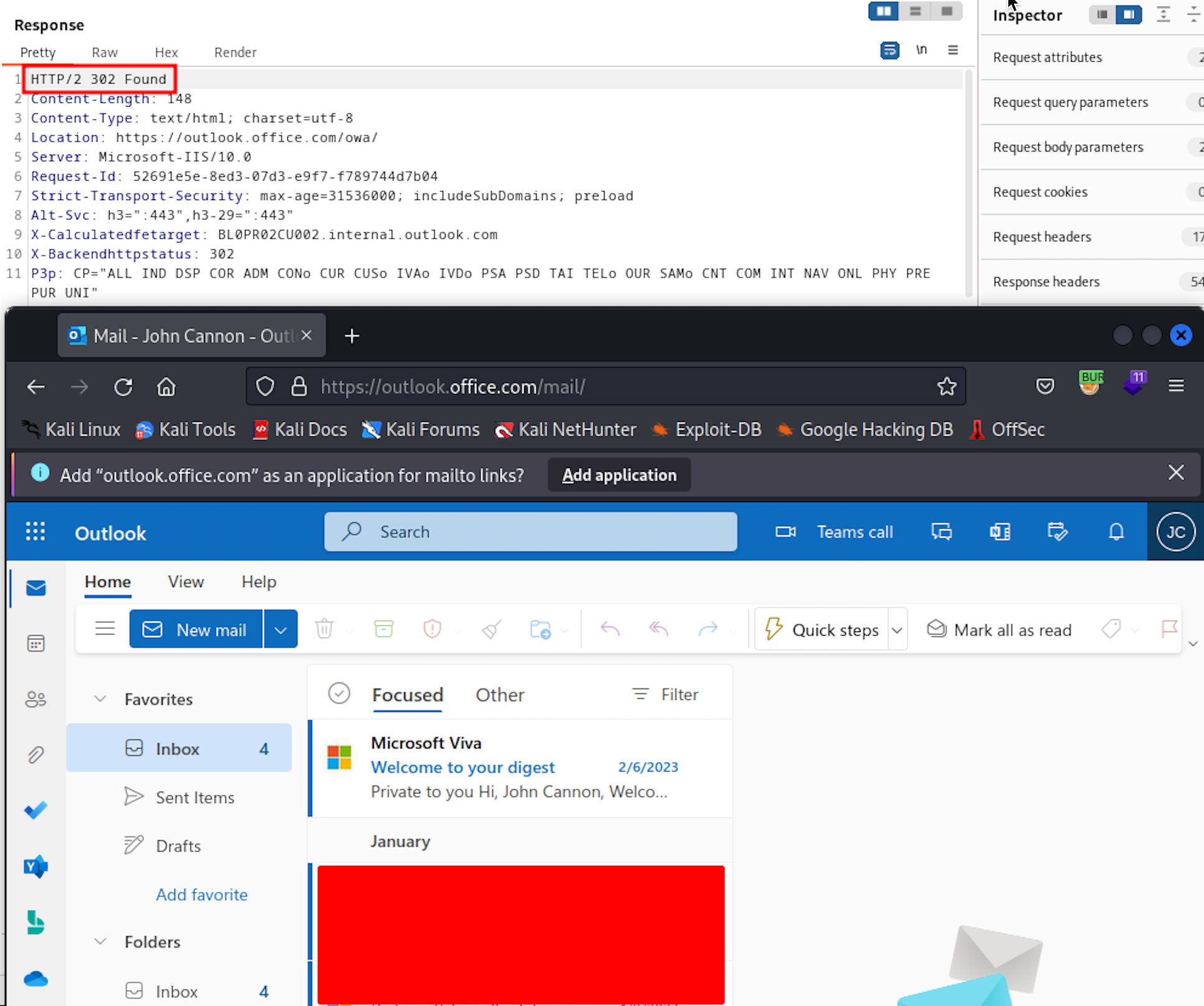Open the People module in left rail
The image size is (1204, 1006).
(x=36, y=699)
